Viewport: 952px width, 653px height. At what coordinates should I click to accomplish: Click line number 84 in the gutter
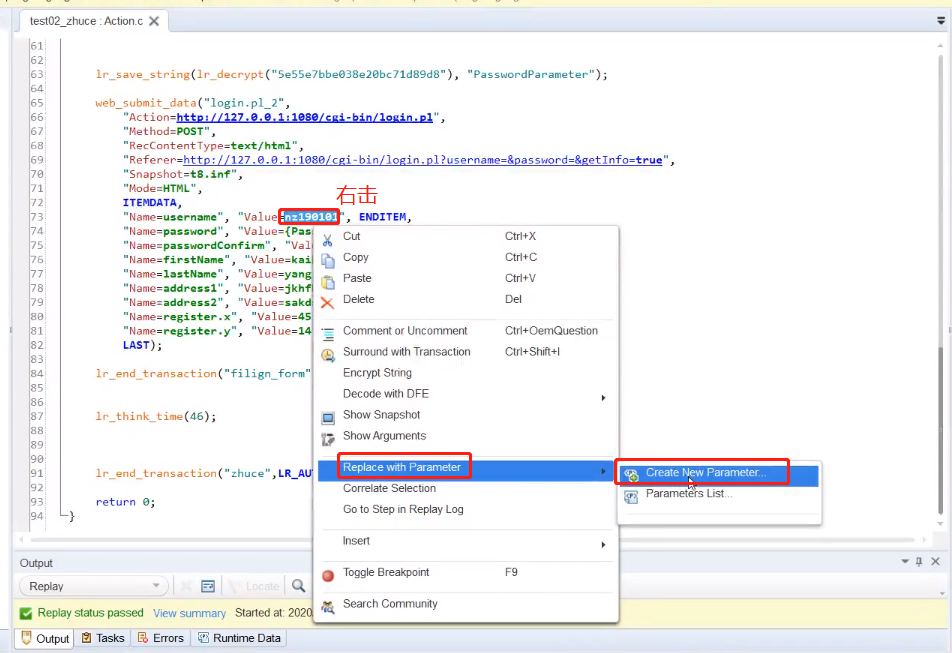coord(37,373)
